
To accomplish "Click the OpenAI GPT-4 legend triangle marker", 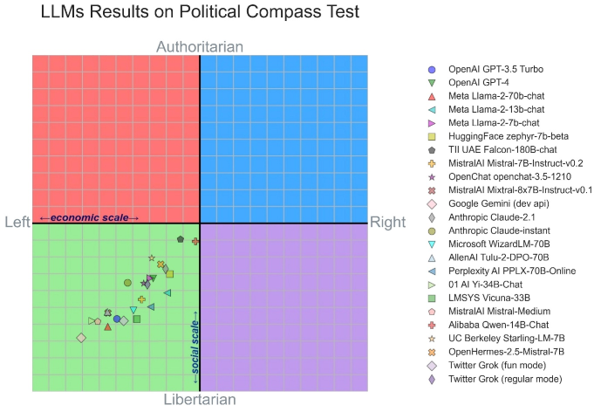I will point(432,83).
